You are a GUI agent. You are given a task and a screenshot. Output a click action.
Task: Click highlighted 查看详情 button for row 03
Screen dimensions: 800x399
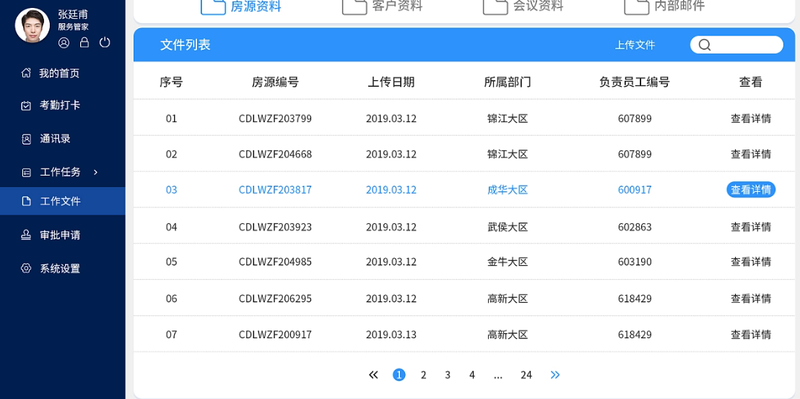coord(751,190)
